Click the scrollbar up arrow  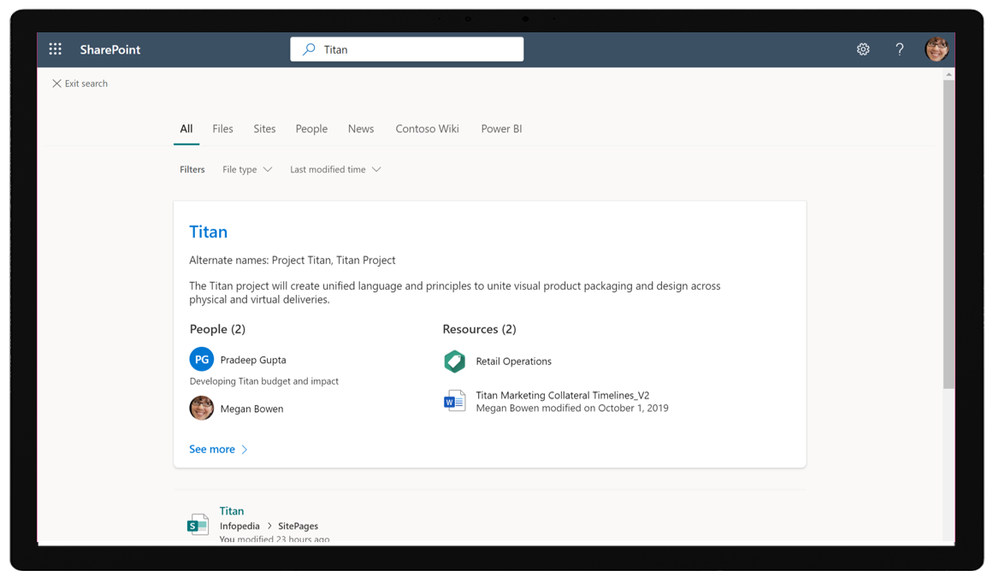pos(949,75)
